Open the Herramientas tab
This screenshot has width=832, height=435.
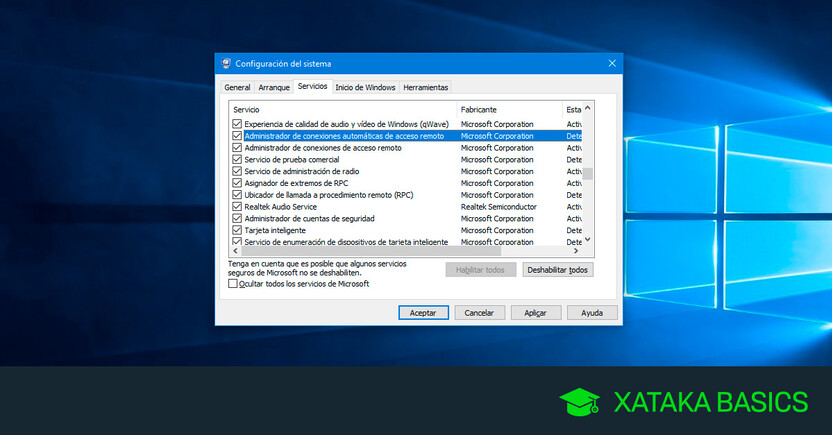pyautogui.click(x=426, y=88)
